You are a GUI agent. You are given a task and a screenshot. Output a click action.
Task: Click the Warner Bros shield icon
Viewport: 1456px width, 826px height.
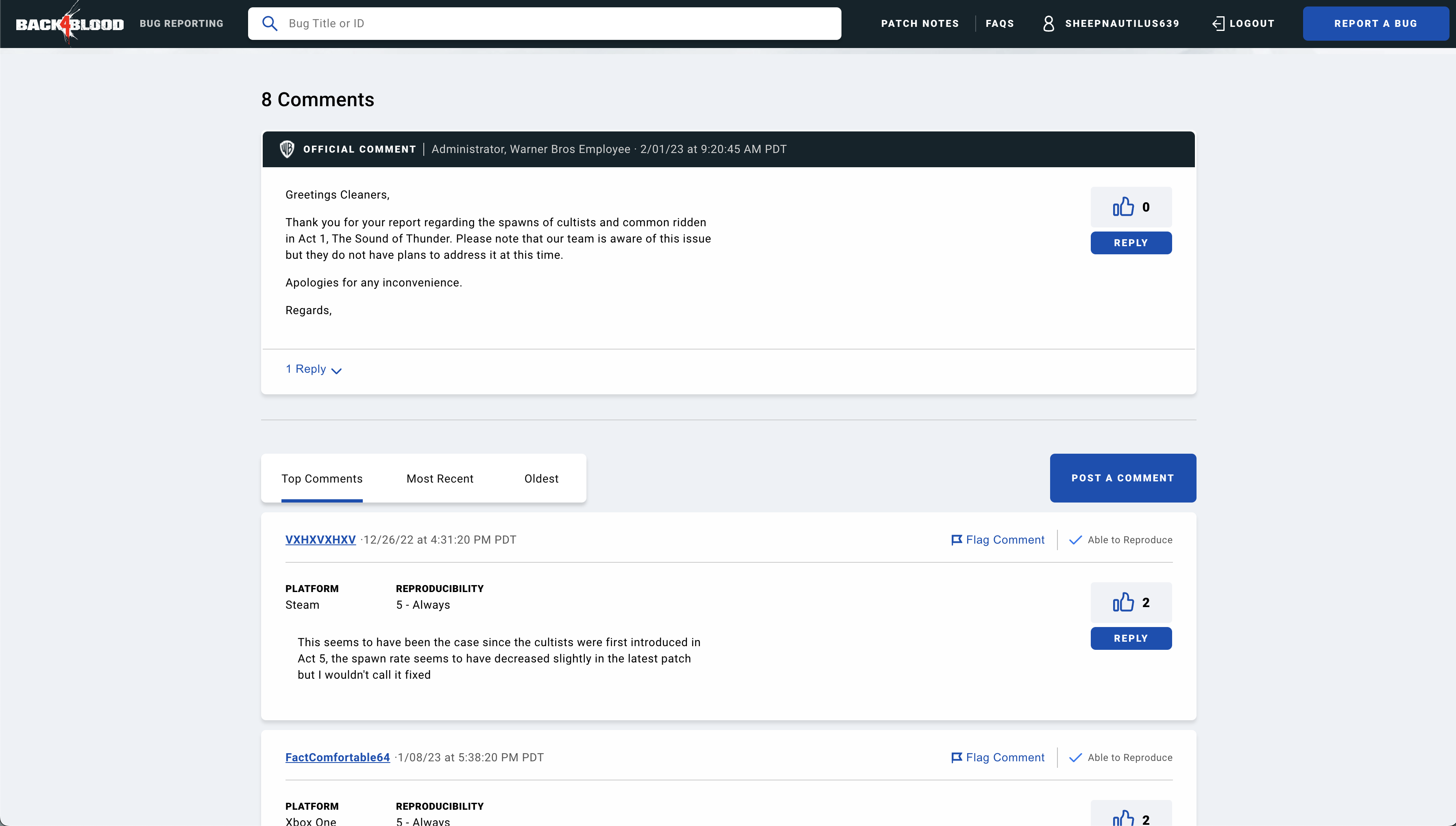pyautogui.click(x=287, y=149)
